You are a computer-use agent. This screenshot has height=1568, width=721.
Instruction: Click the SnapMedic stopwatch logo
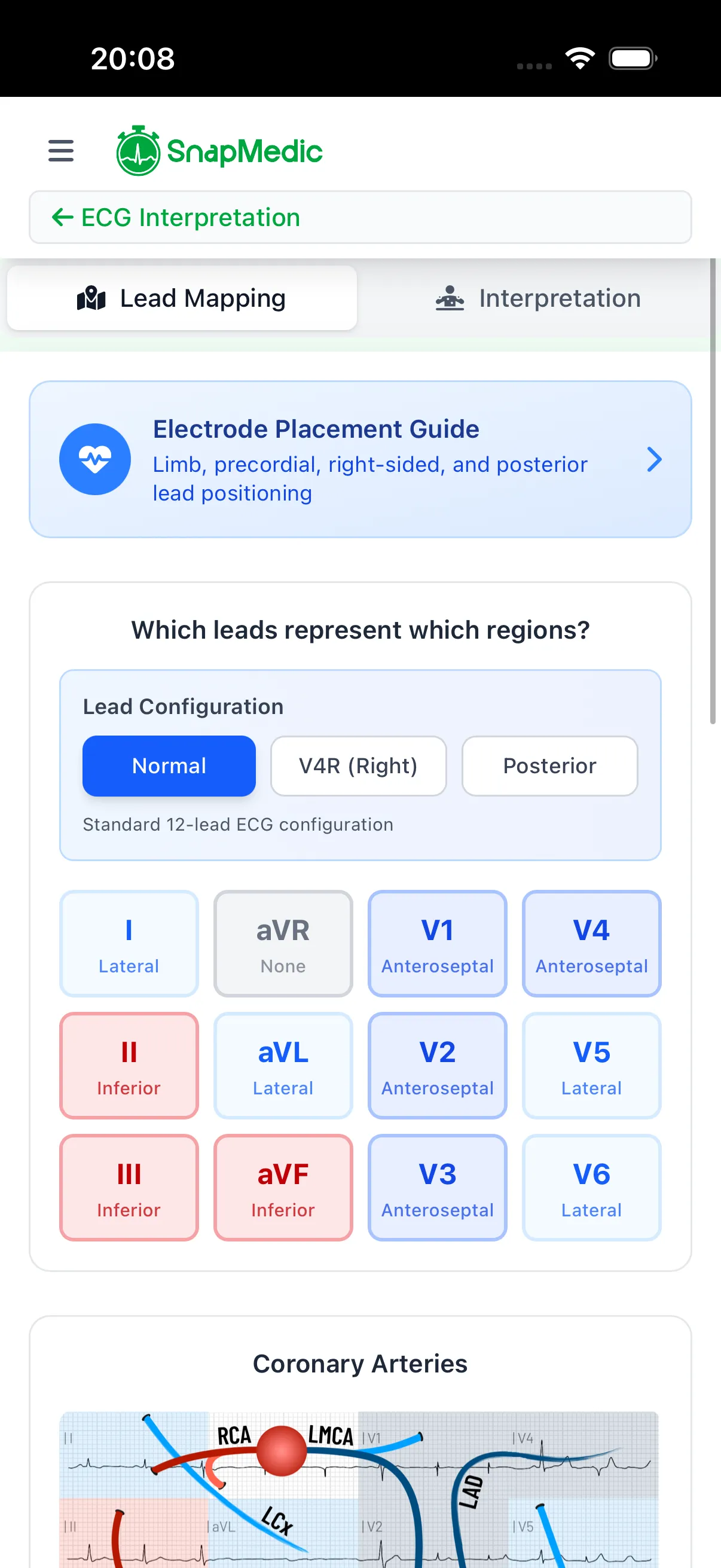[x=140, y=151]
